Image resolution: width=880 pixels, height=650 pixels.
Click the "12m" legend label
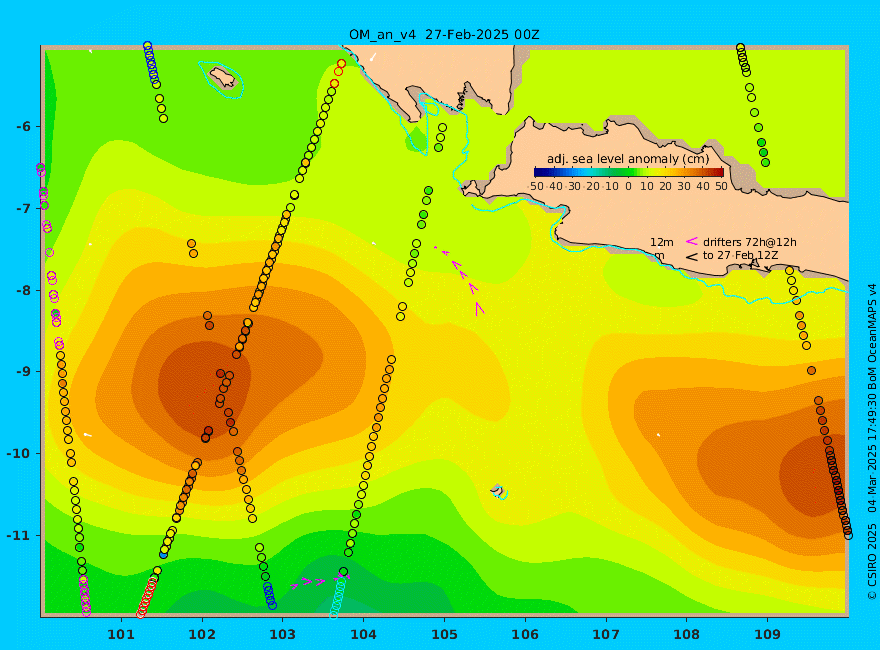(x=662, y=242)
